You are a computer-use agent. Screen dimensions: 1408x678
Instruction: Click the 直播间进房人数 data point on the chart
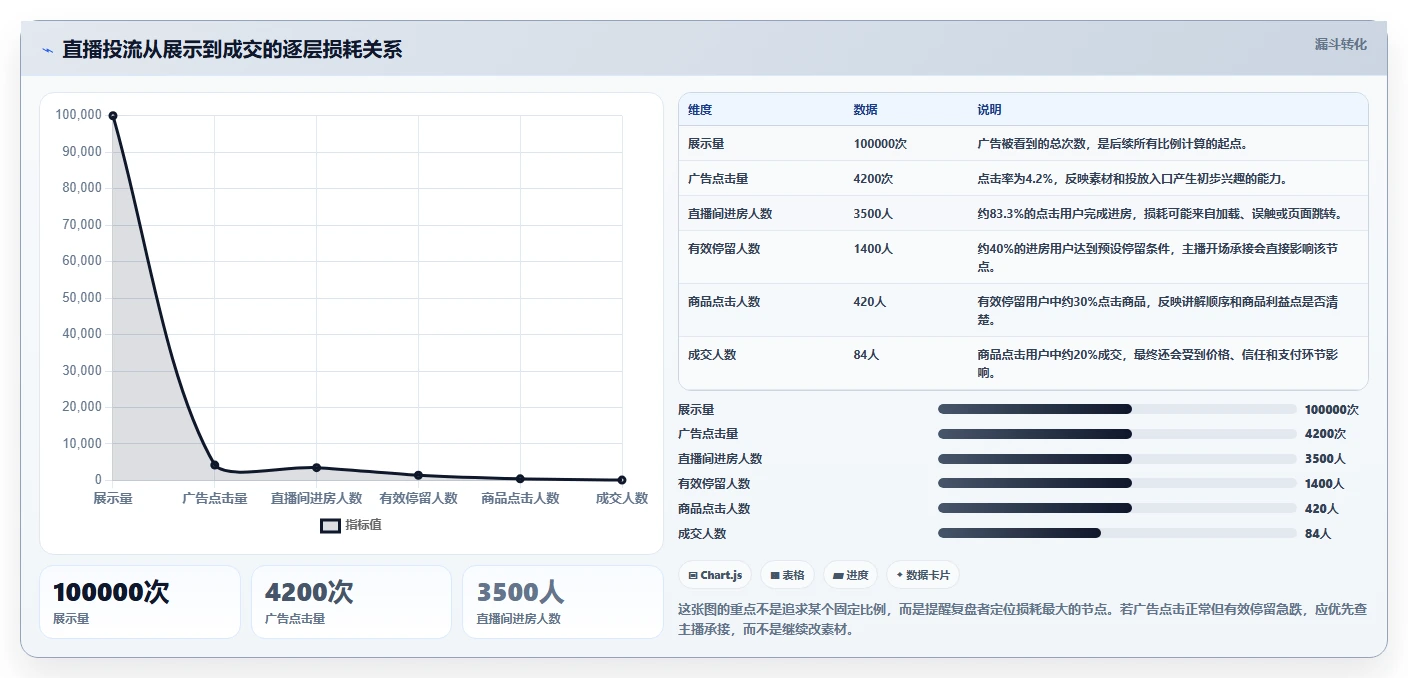[316, 467]
